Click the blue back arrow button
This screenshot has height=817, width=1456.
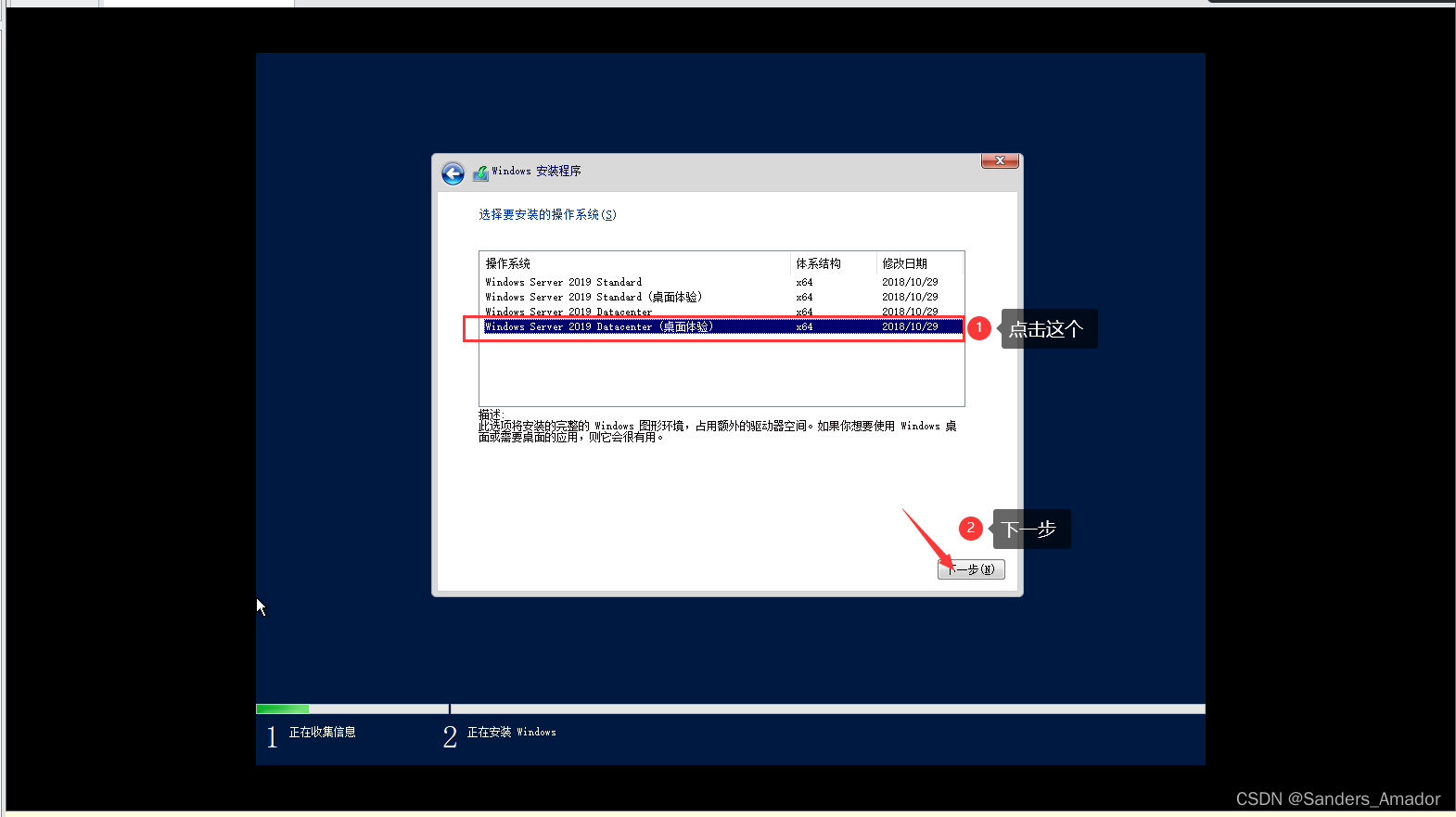(x=453, y=173)
